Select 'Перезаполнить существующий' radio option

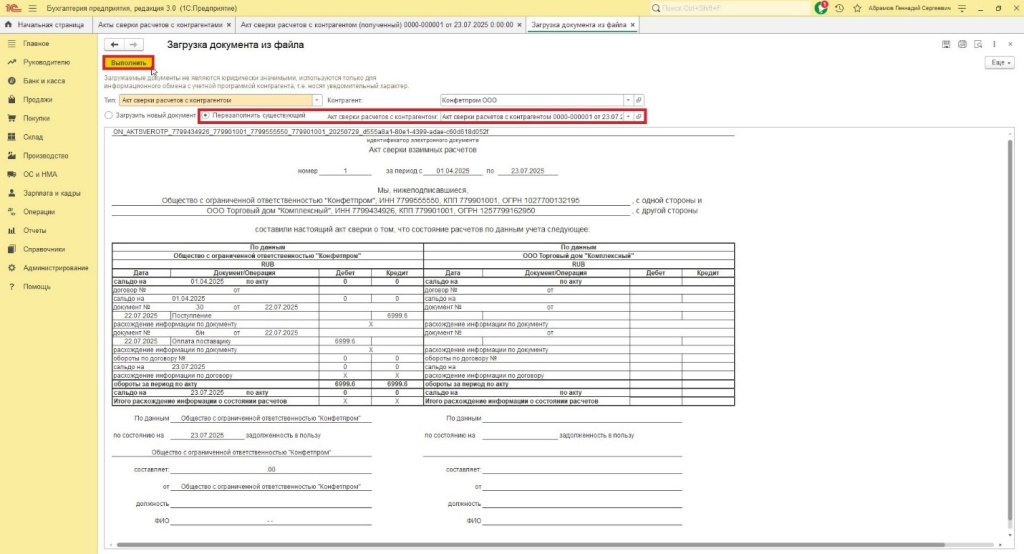point(206,116)
